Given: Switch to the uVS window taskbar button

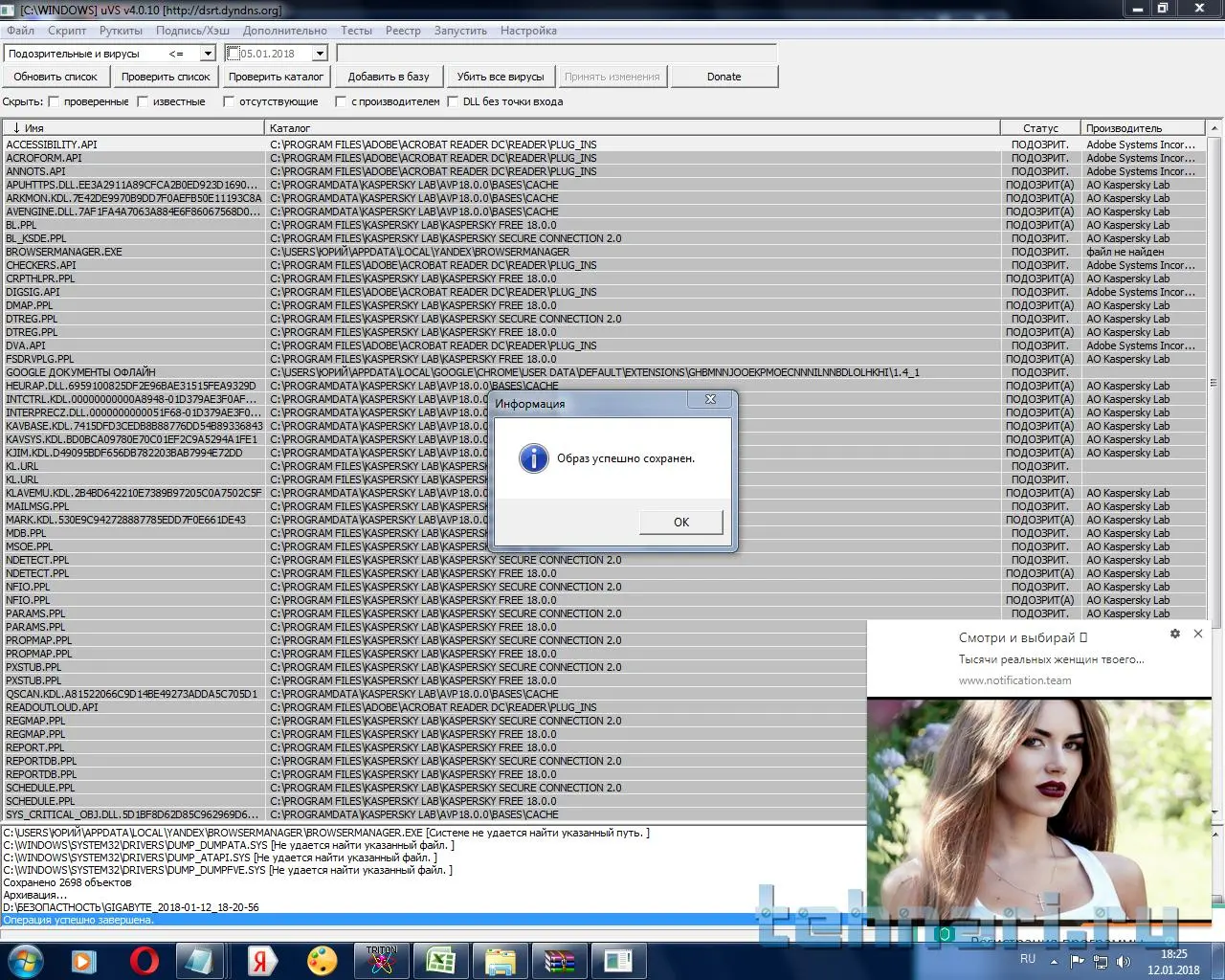Looking at the screenshot, I should click(x=618, y=961).
